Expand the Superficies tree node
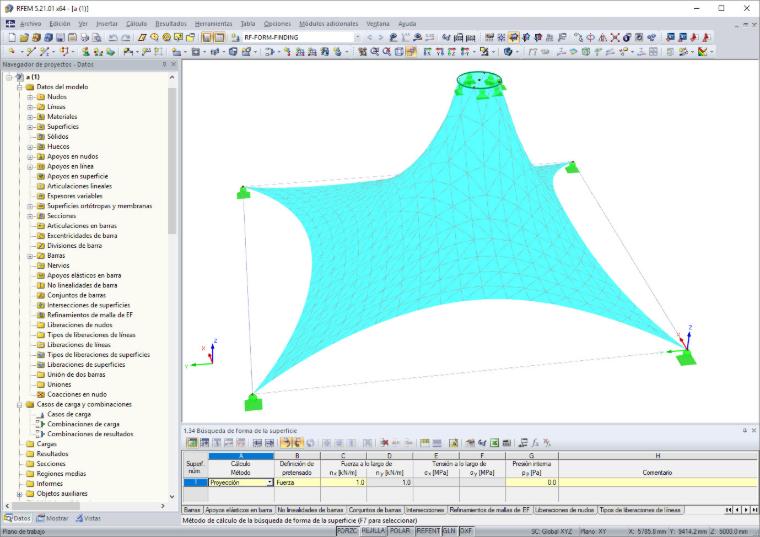 coord(30,127)
